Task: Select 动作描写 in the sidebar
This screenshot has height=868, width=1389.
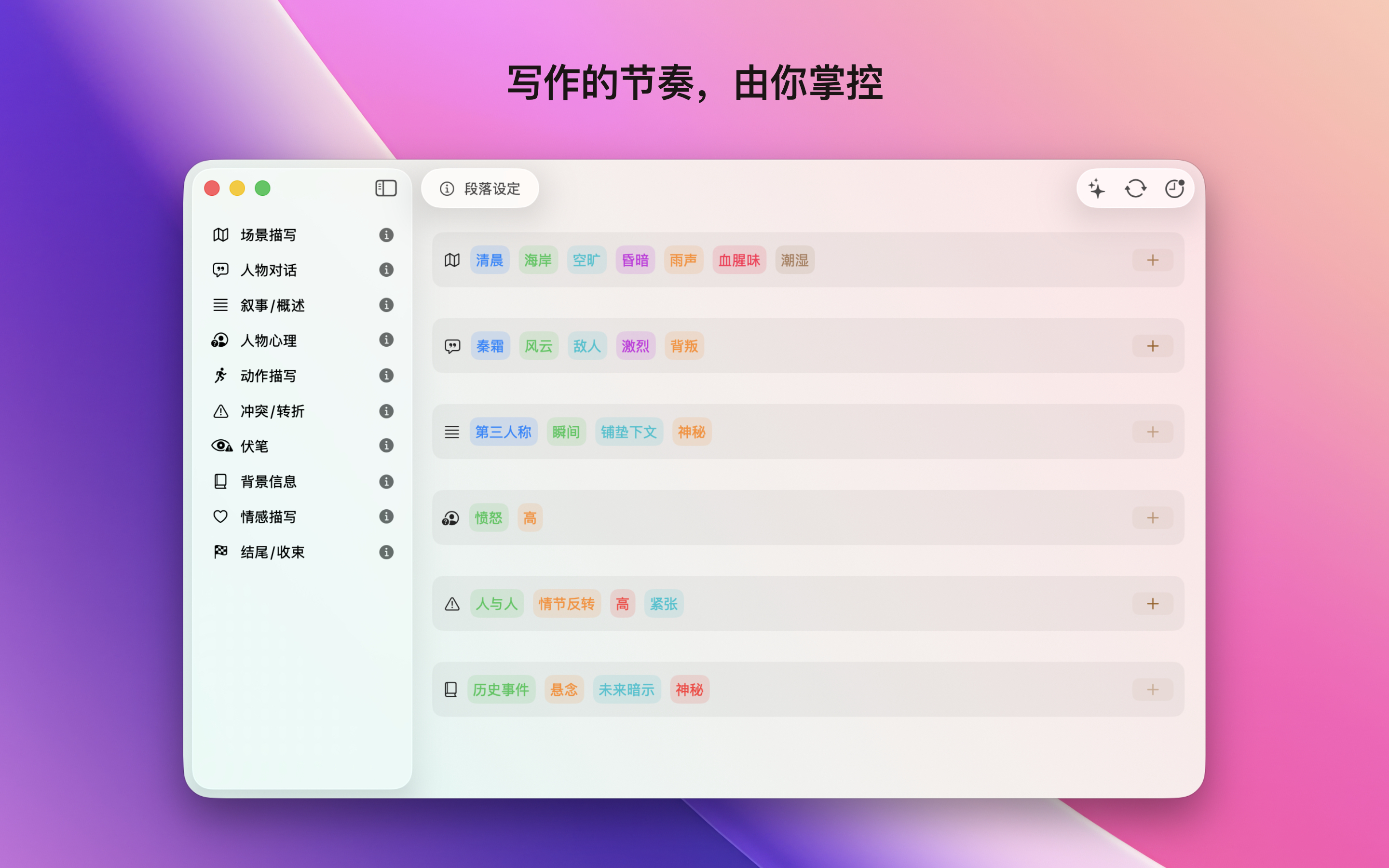Action: click(x=268, y=376)
